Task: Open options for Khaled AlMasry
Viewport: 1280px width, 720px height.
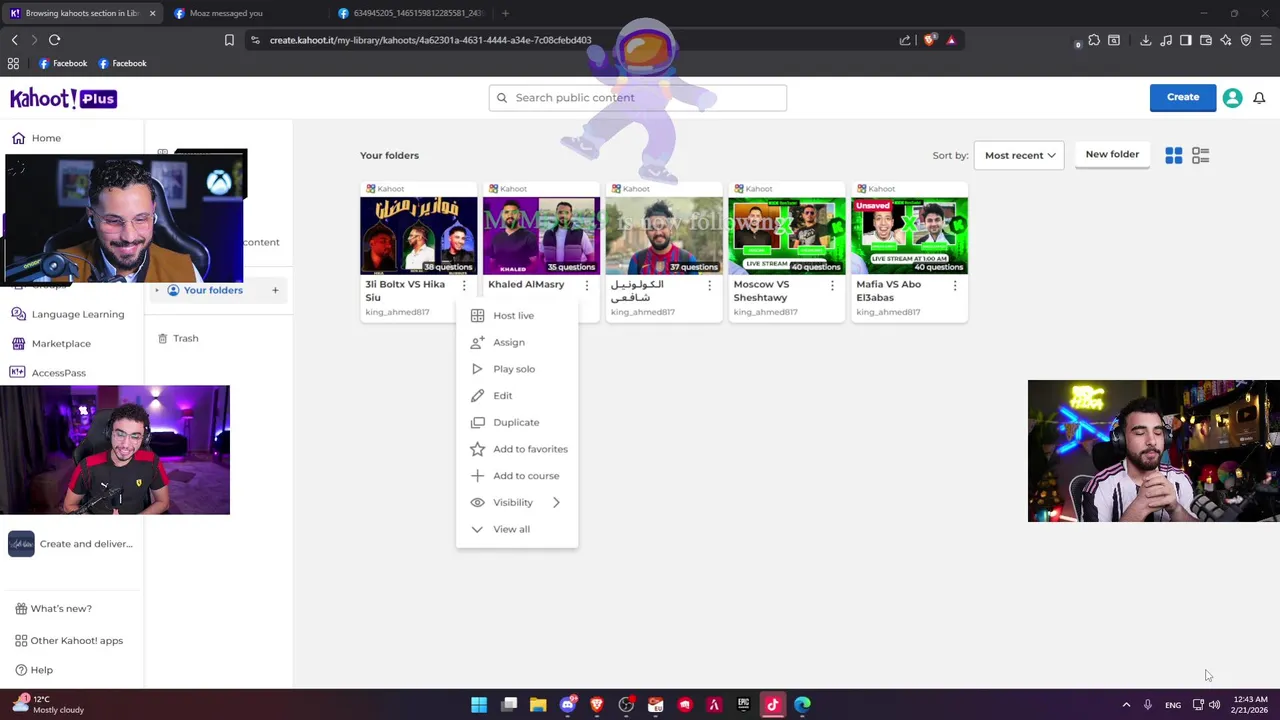Action: click(587, 285)
